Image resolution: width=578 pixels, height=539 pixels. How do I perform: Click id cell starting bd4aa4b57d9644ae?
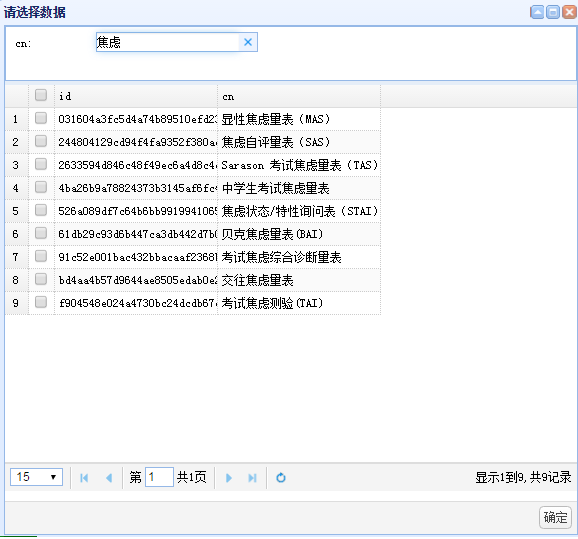pos(136,280)
